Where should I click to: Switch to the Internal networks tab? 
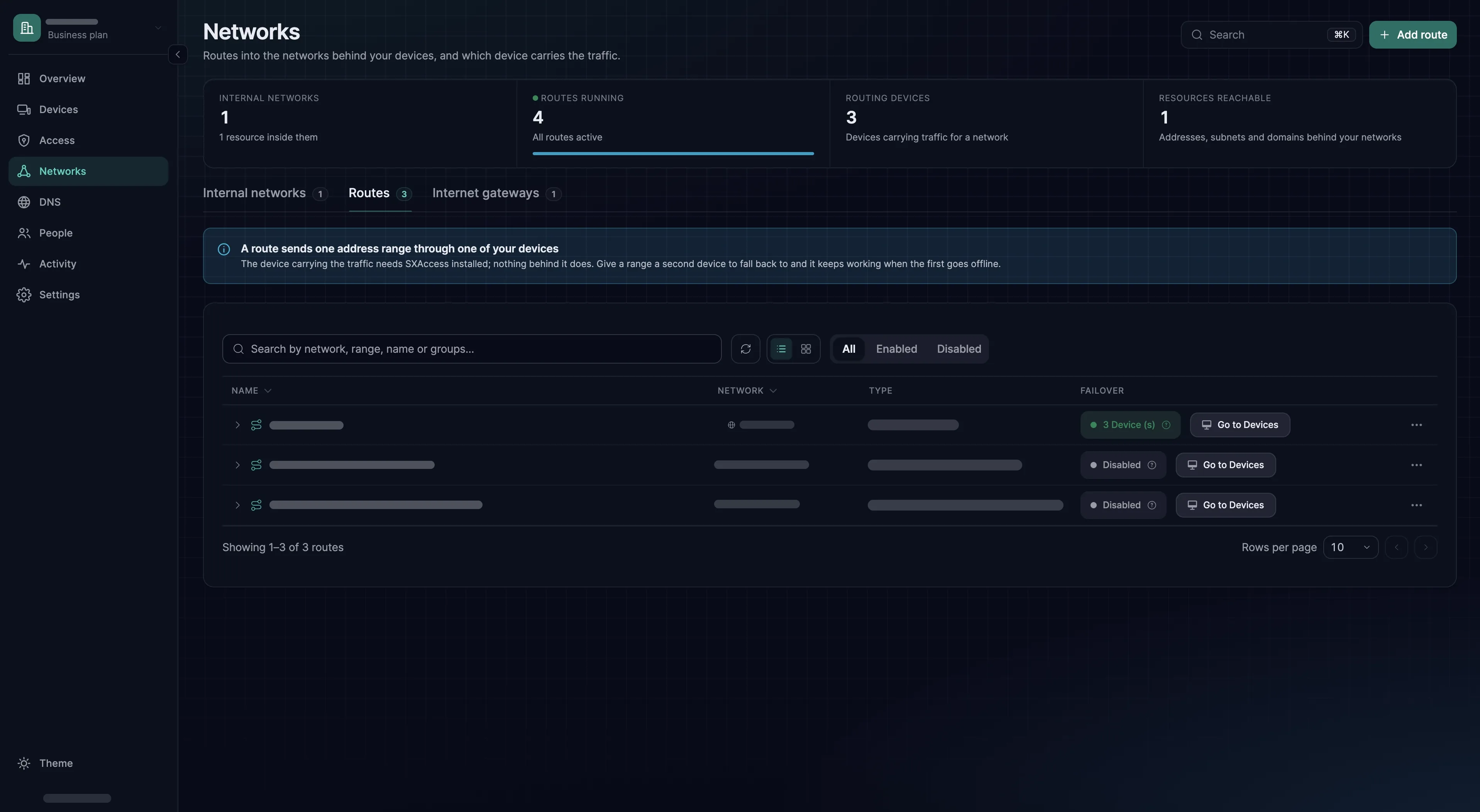pyautogui.click(x=265, y=193)
